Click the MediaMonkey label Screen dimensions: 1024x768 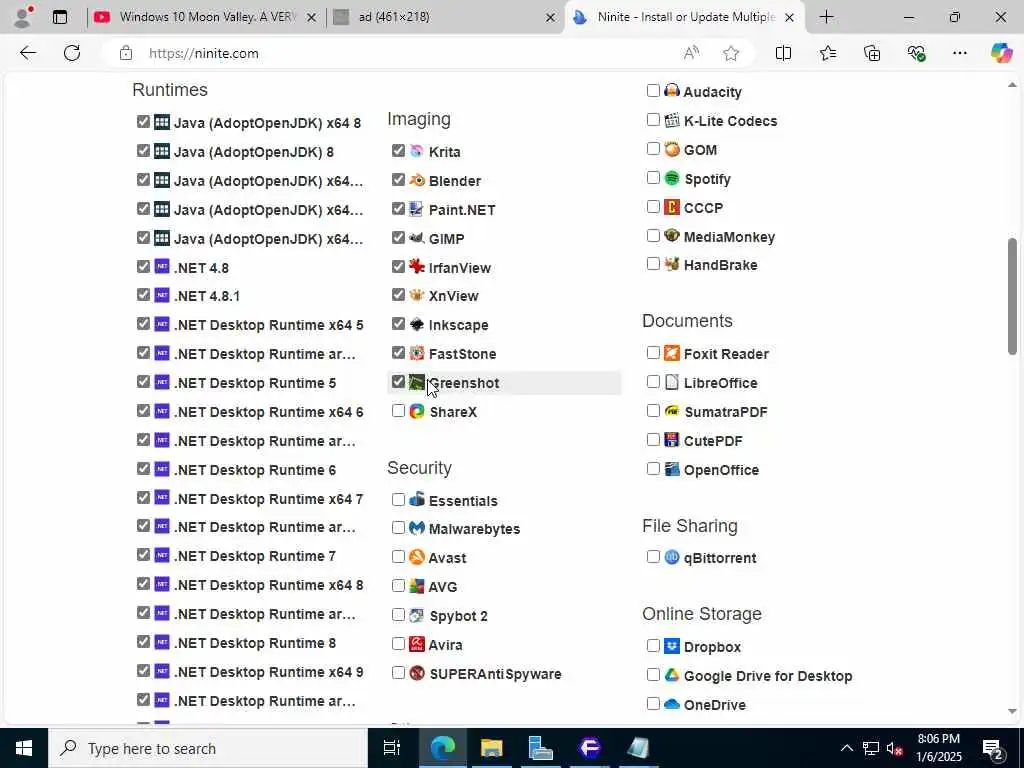tap(729, 236)
